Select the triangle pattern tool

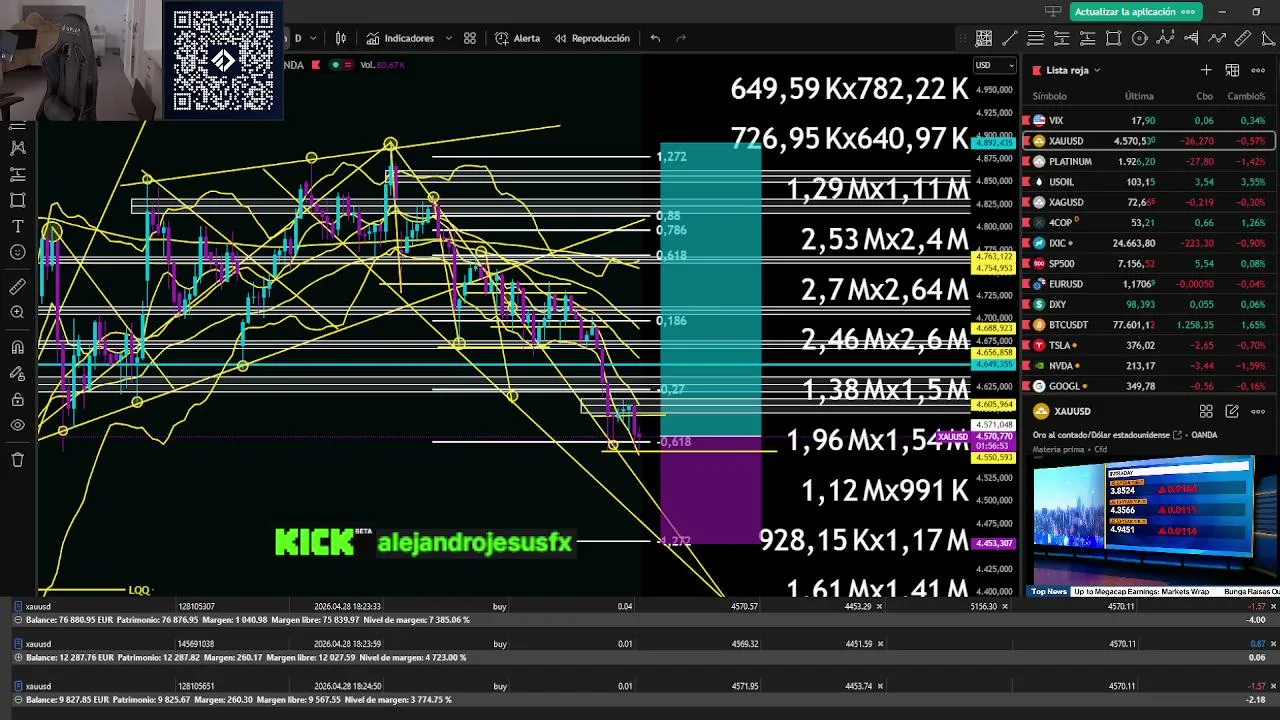pyautogui.click(x=1268, y=38)
